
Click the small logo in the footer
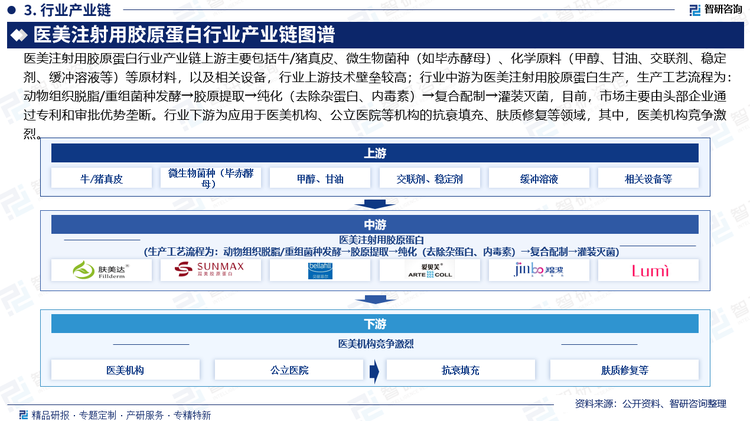tap(23, 415)
